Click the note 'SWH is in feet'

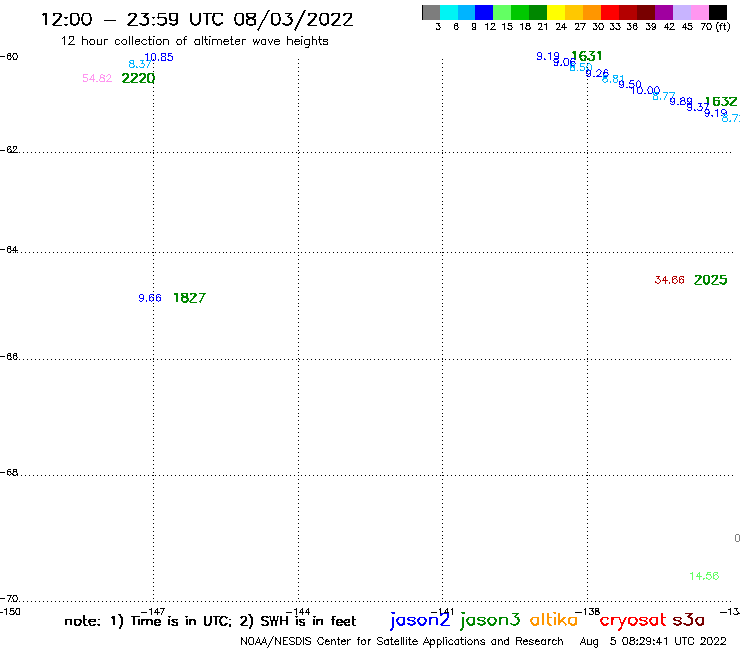(x=308, y=621)
